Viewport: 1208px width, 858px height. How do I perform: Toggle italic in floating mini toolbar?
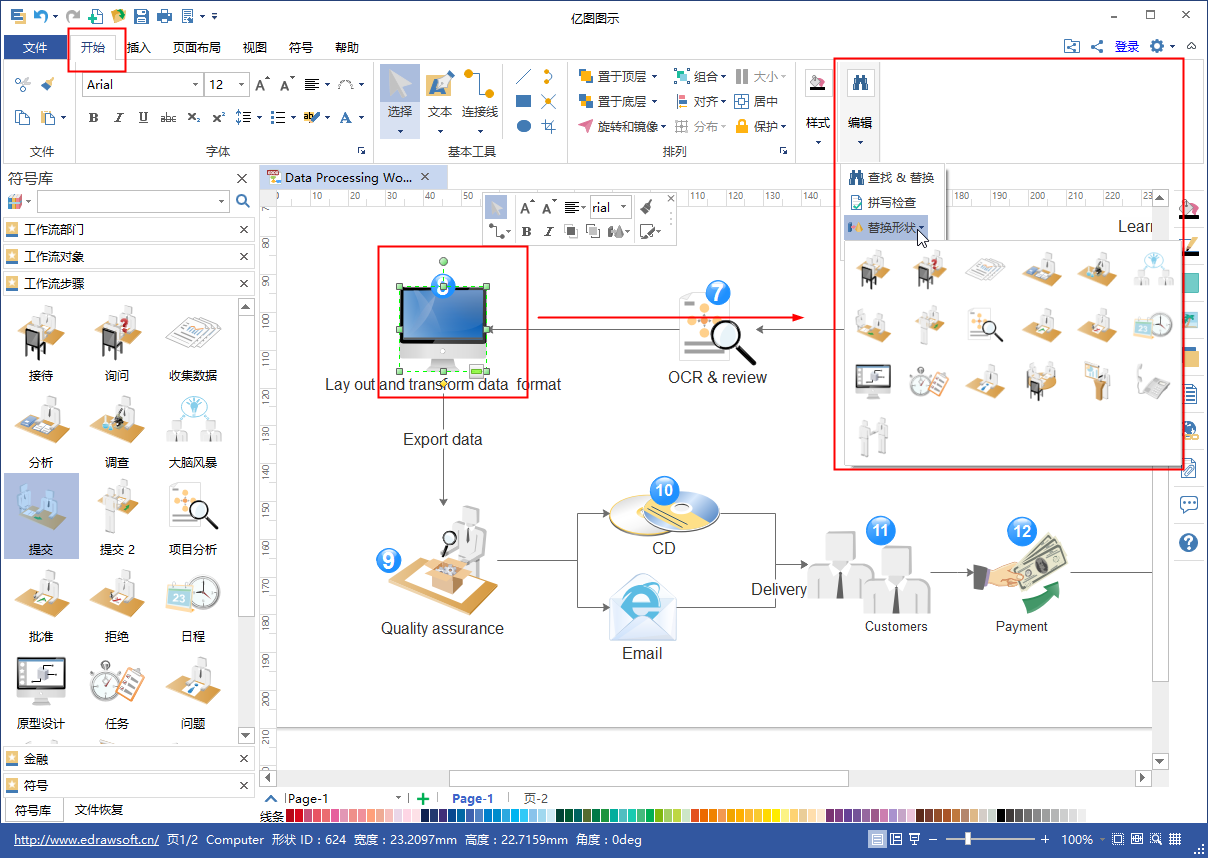[x=548, y=232]
